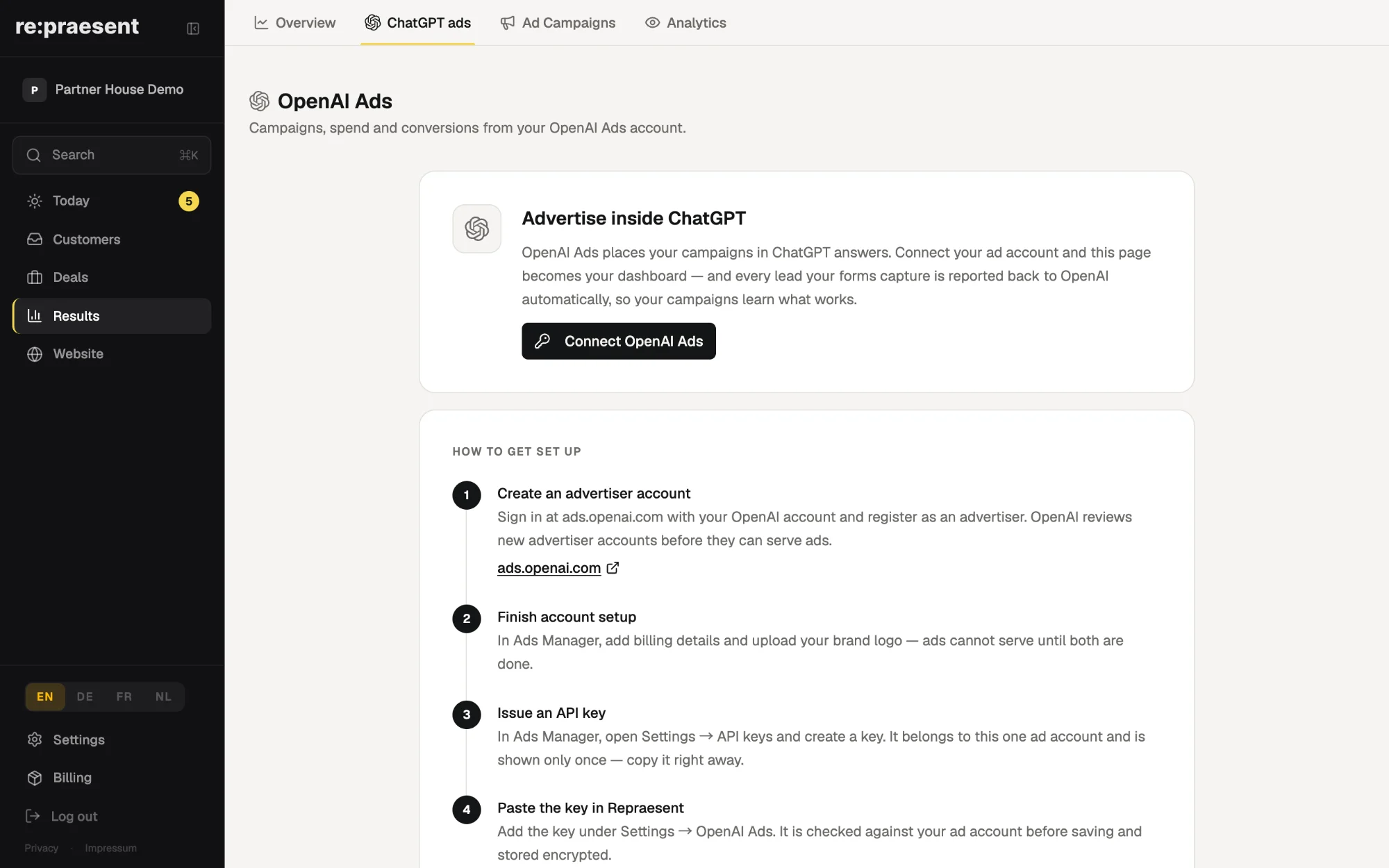This screenshot has height=868, width=1389.
Task: Select Results in the sidebar
Action: [x=112, y=316]
